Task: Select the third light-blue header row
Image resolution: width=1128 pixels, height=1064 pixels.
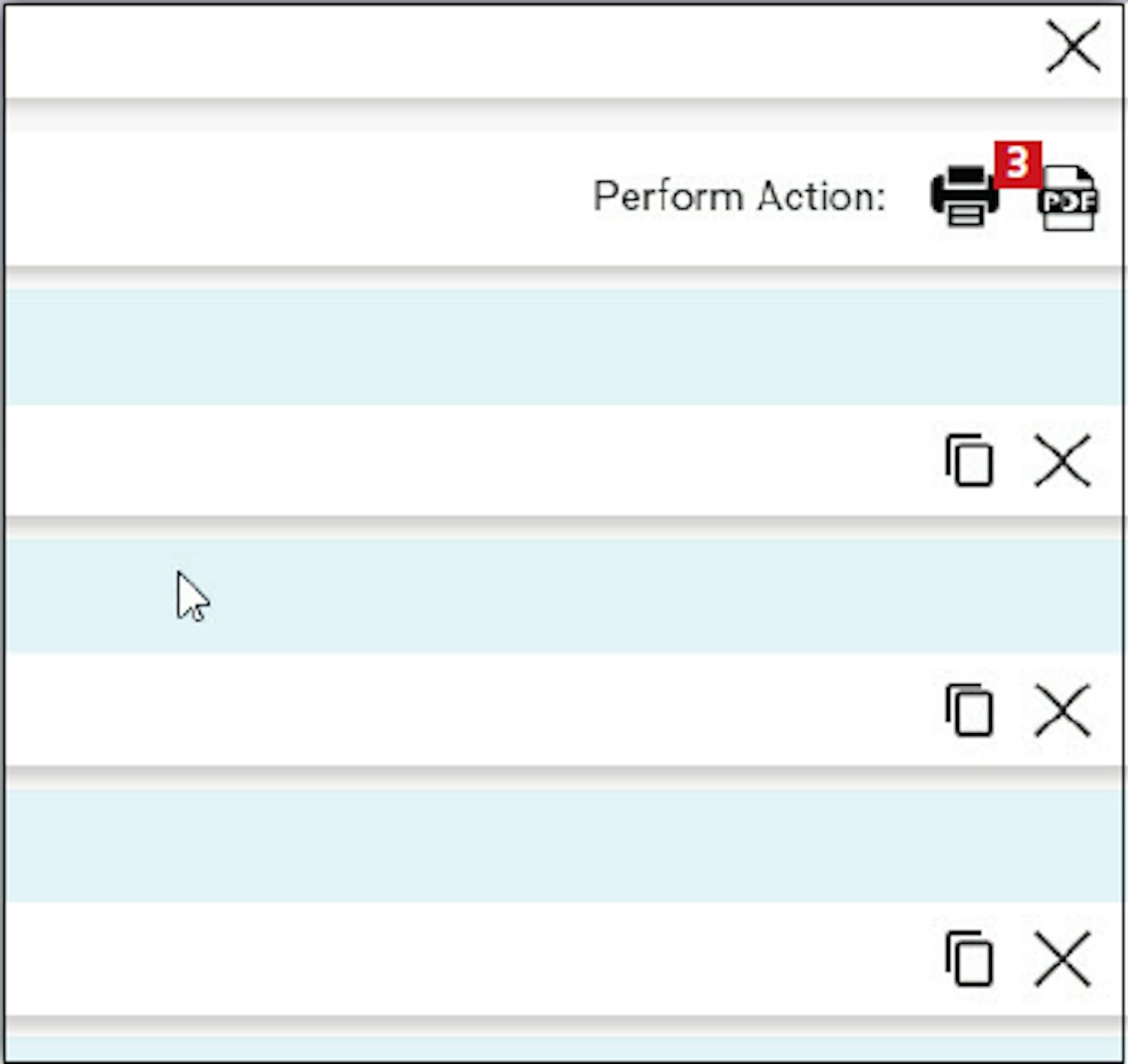Action: [x=564, y=844]
